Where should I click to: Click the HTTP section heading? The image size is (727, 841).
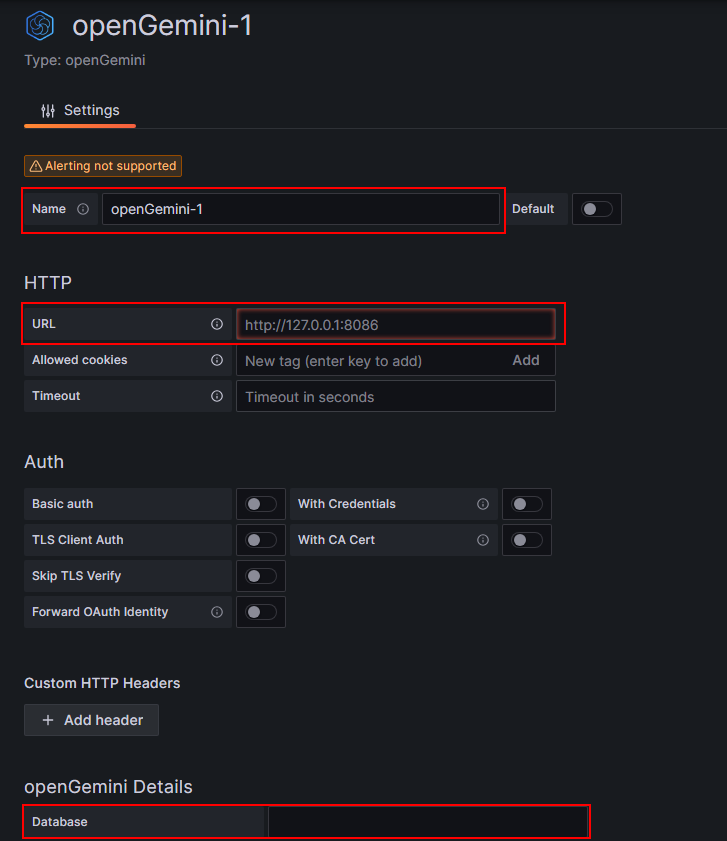(48, 283)
